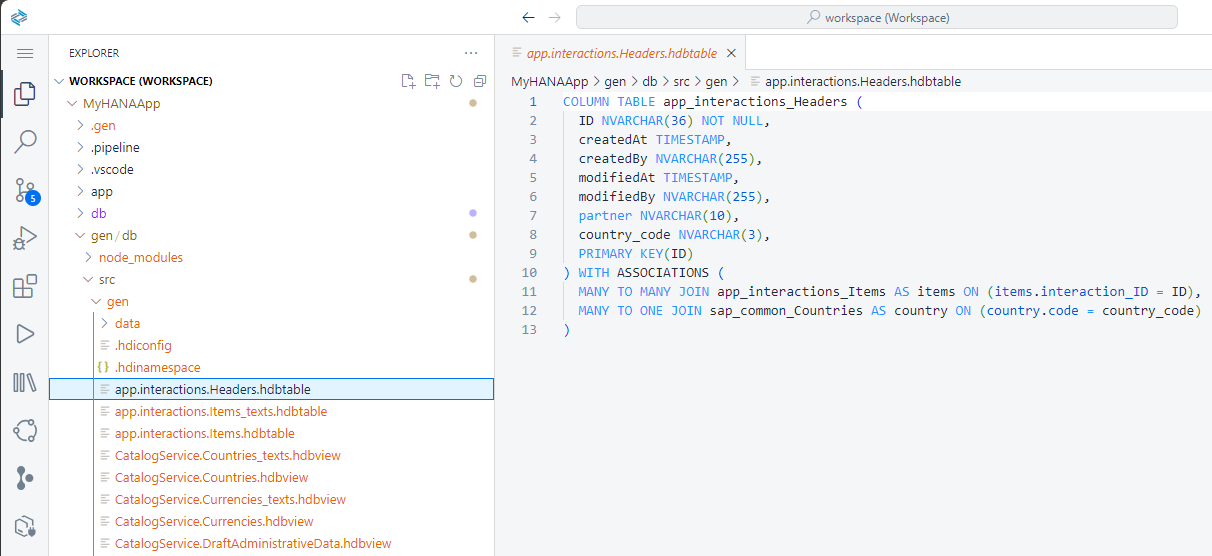Open Source Control view with 5 badge

[x=25, y=190]
